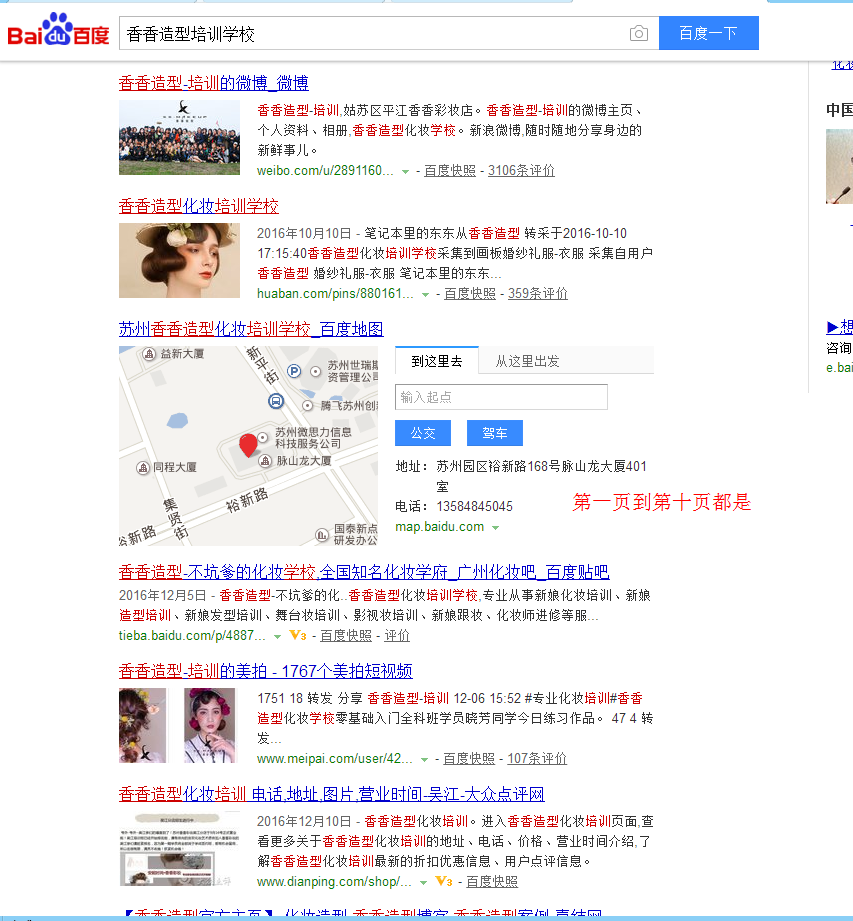Expand dropdown arrow next to meipai.com URL

click(424, 760)
